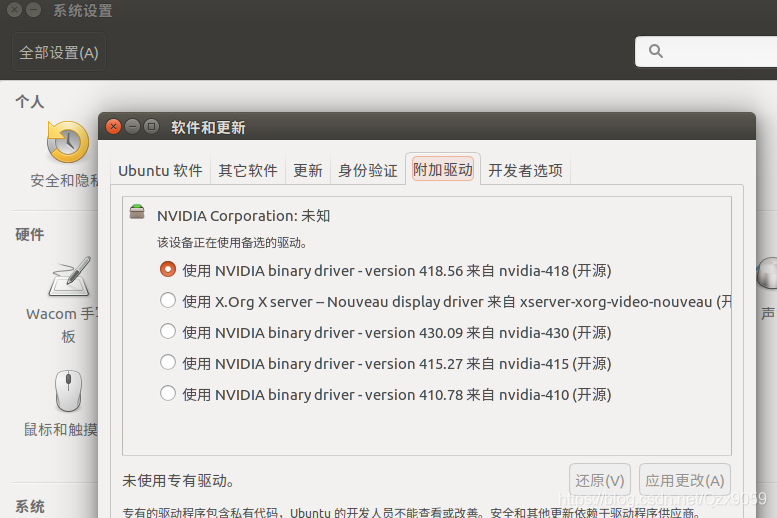Viewport: 777px width, 518px height.
Task: Open the 身份验证 tab
Action: point(368,171)
